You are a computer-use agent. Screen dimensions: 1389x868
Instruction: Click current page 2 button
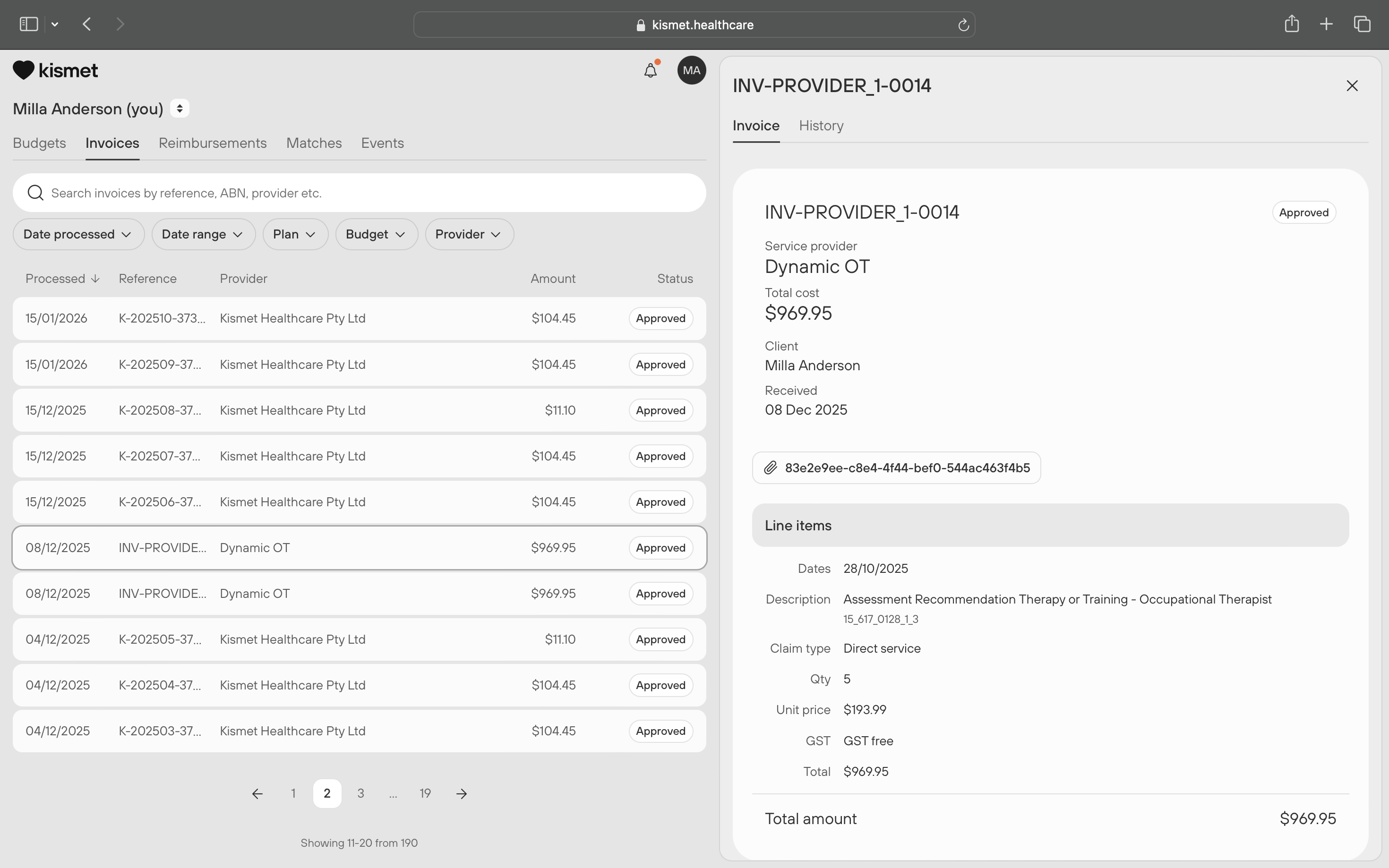[327, 793]
